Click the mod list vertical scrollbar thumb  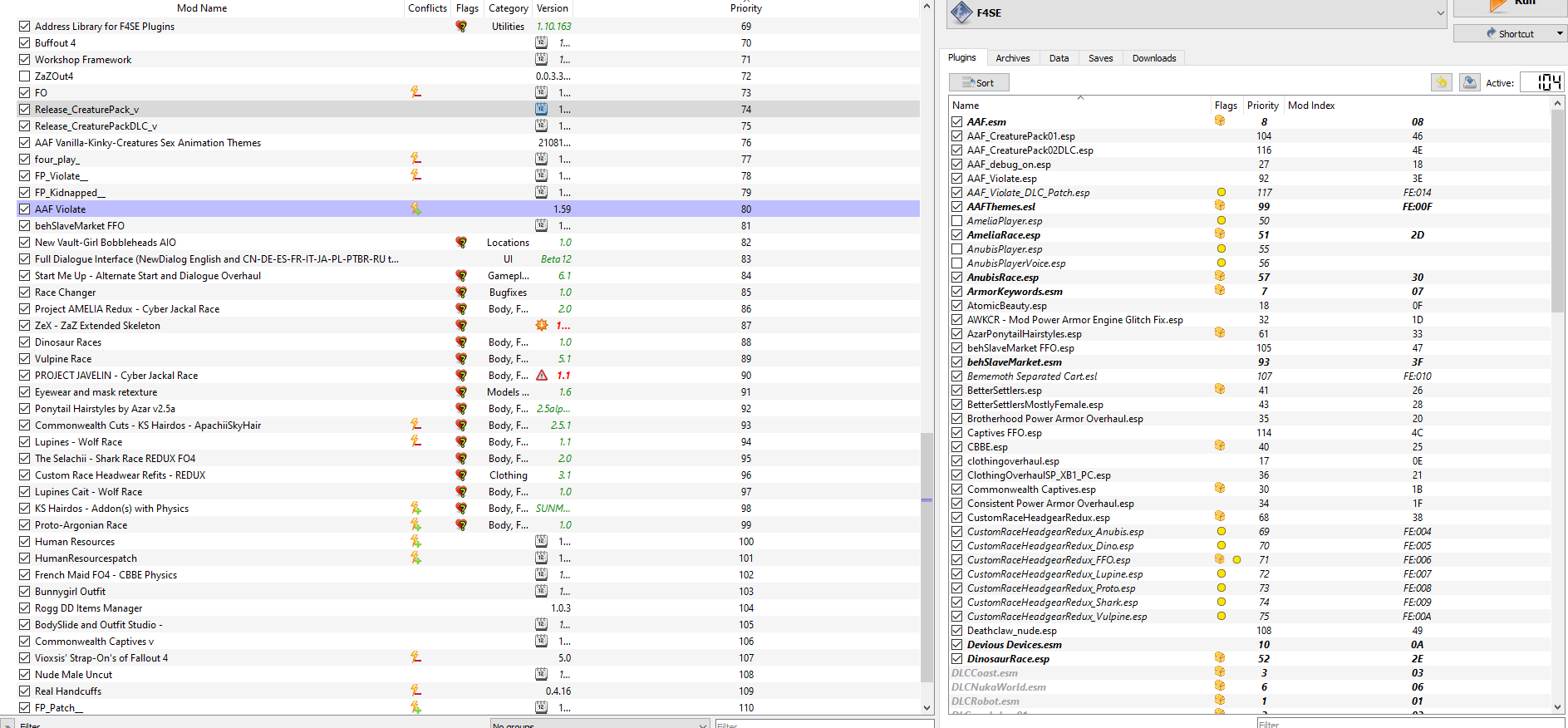click(927, 557)
